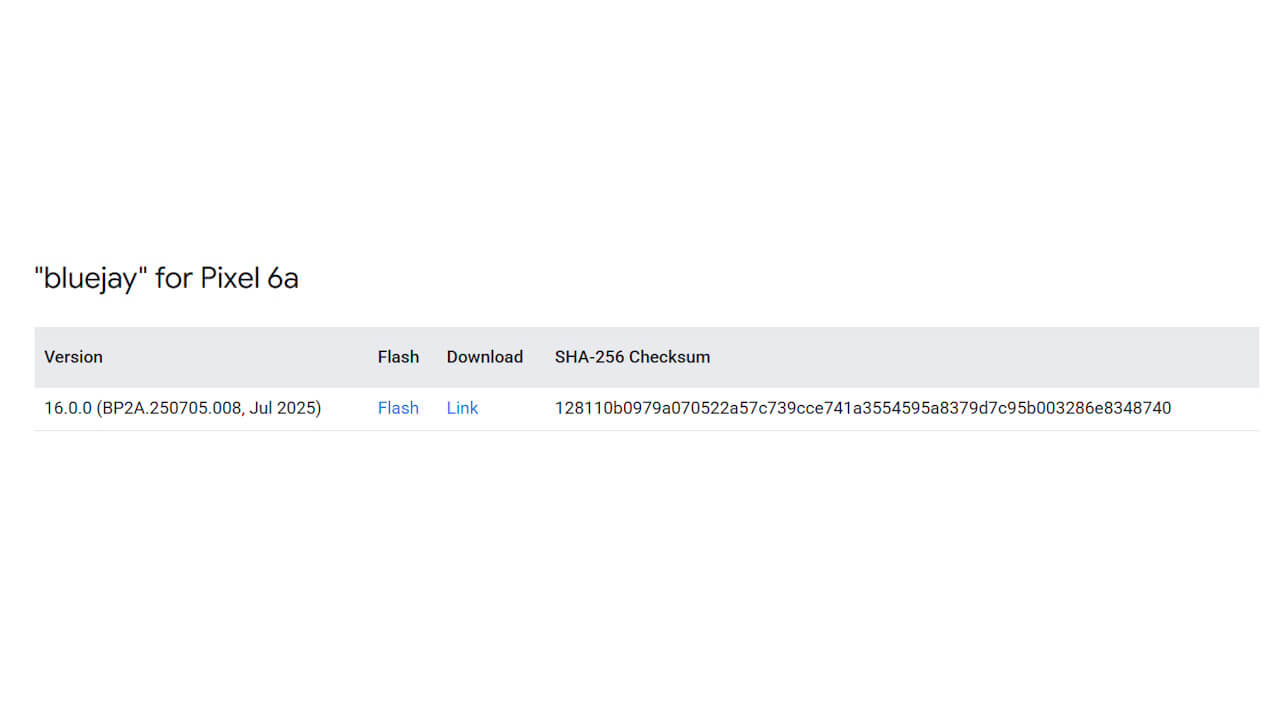Click the Flash column header
This screenshot has height=720, width=1280.
point(398,357)
